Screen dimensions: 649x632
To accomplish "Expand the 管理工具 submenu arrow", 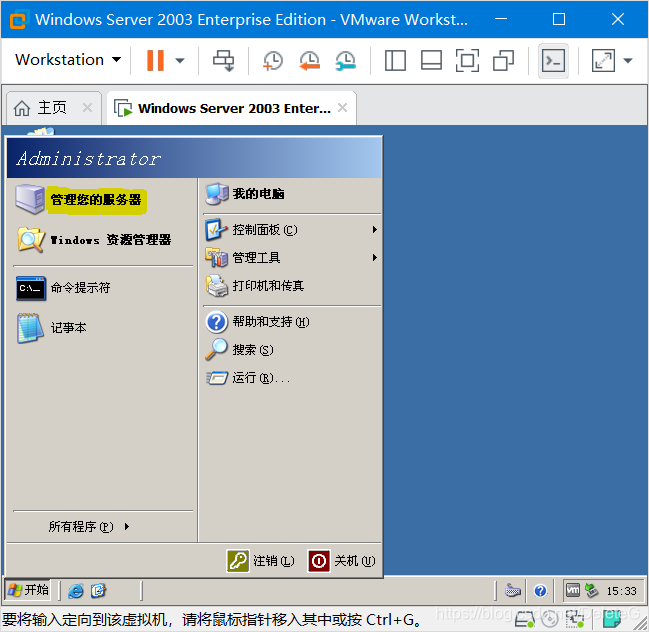I will click(374, 257).
